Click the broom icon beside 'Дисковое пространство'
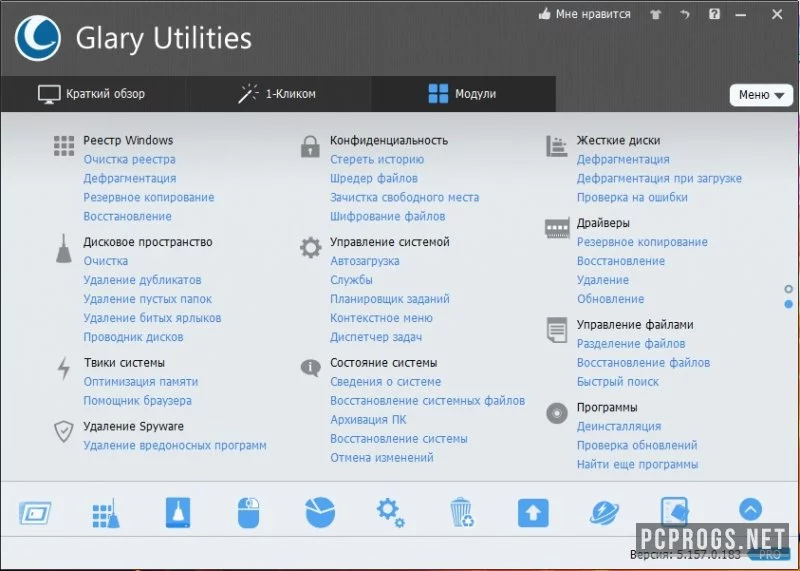The width and height of the screenshot is (800, 571). point(63,249)
